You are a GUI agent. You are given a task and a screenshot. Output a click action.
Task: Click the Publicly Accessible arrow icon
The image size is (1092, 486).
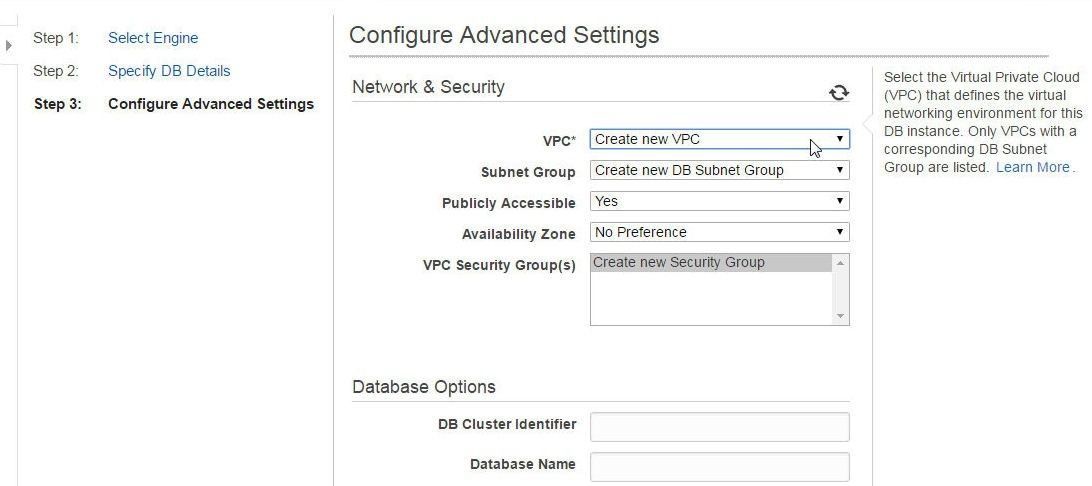click(840, 201)
